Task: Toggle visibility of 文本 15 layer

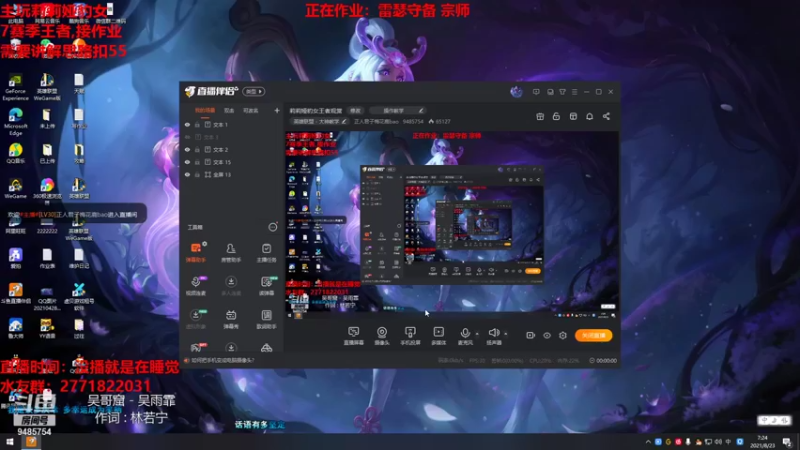Action: (187, 162)
